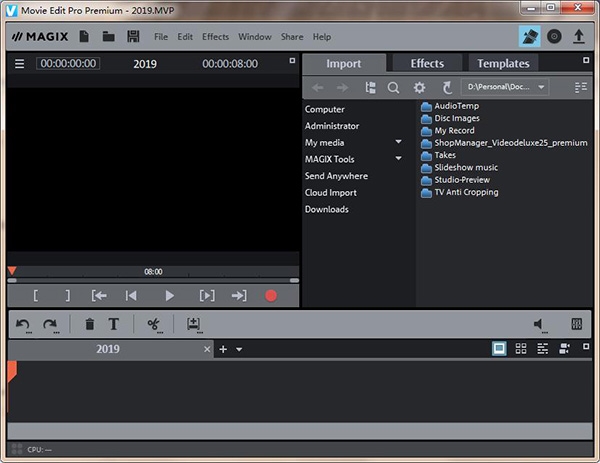600x463 pixels.
Task: Expand the MAGIX Tools dropdown arrow
Action: click(x=398, y=158)
